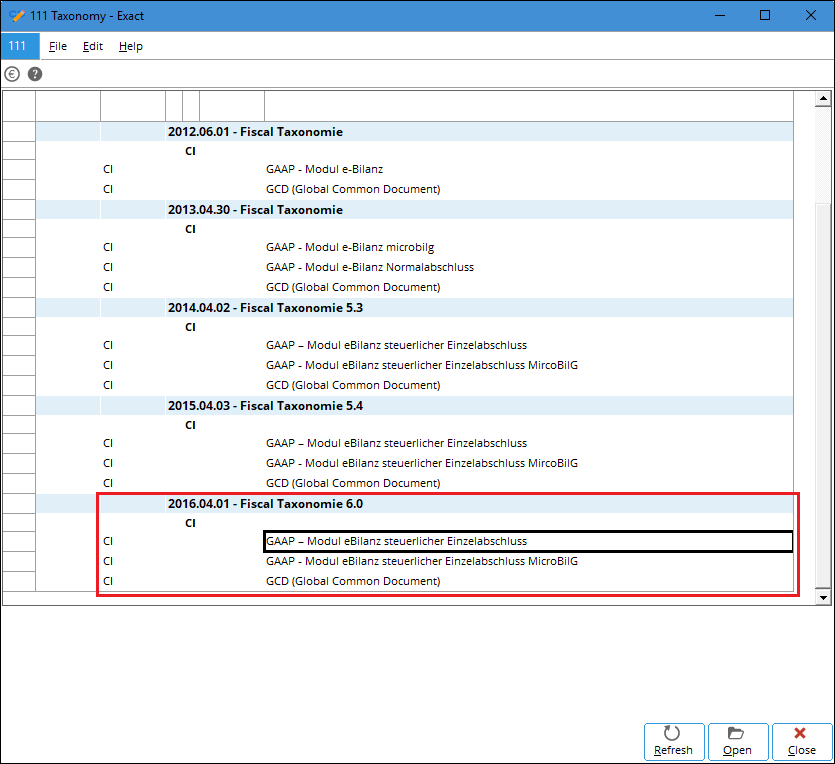
Task: Select GCD row under 2012.06.01 taxonomy
Action: [414, 190]
